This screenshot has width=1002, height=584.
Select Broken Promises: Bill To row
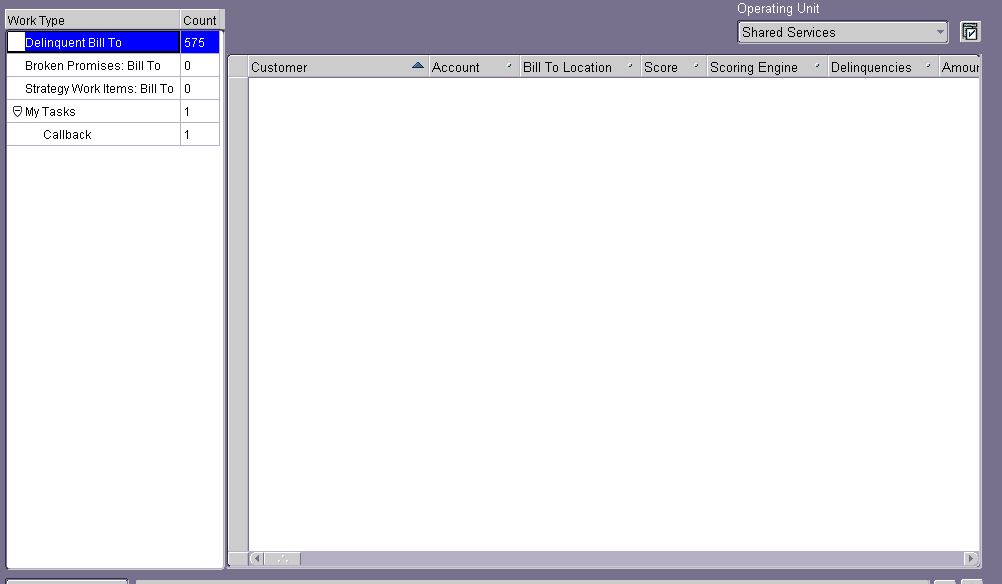pos(93,66)
